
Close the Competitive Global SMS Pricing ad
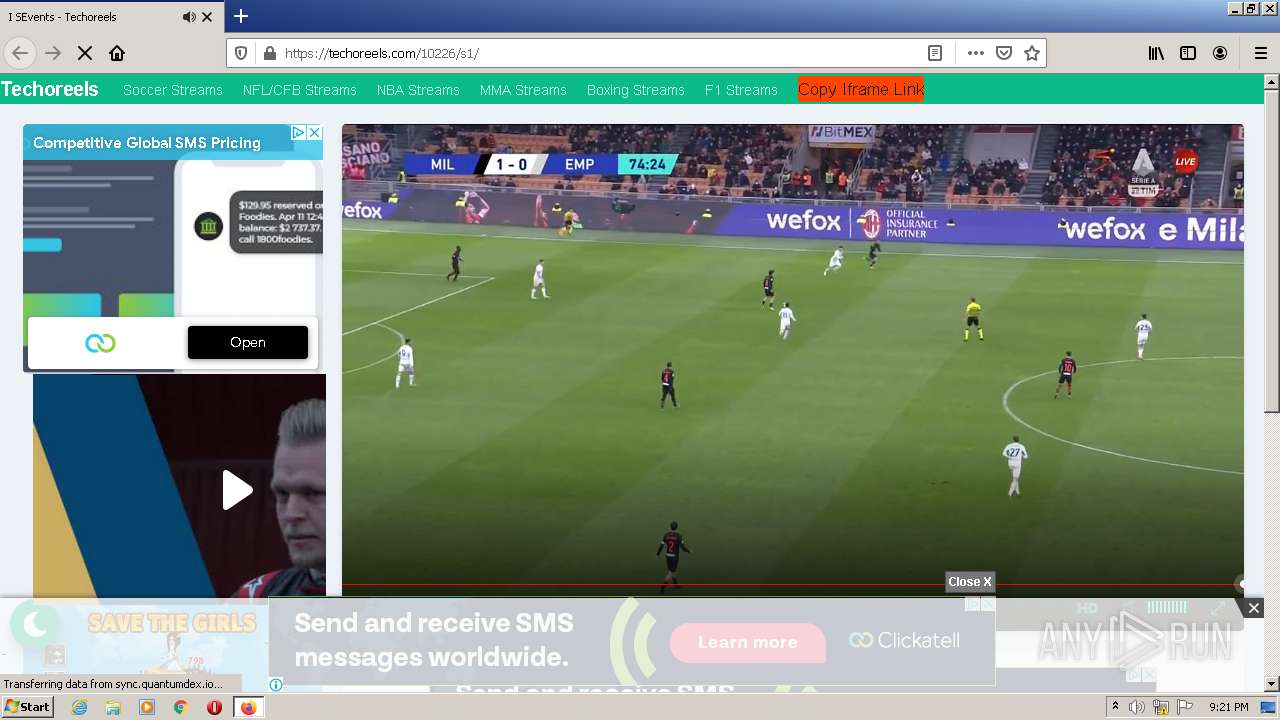point(314,132)
